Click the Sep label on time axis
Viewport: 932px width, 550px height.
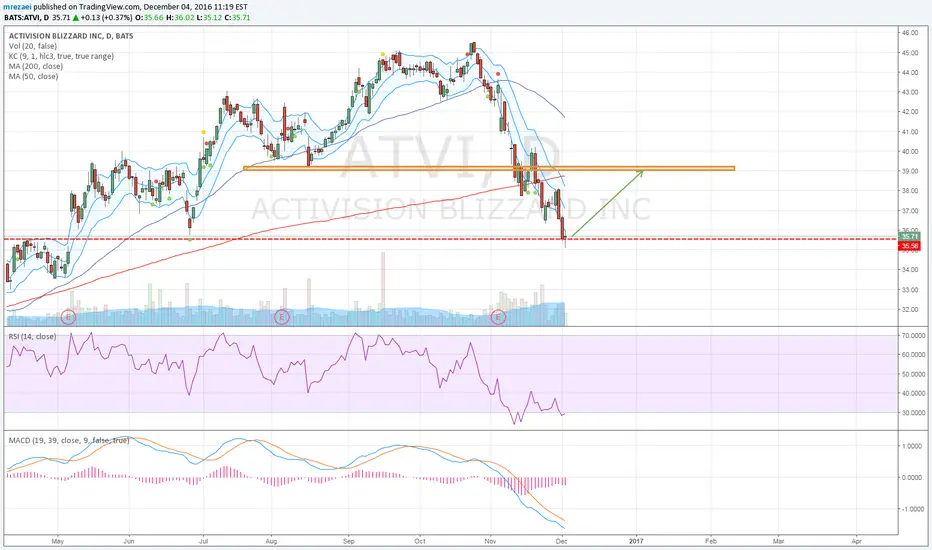[349, 541]
